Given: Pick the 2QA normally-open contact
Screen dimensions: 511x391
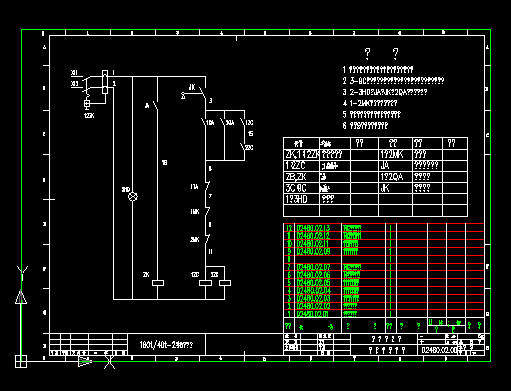Looking at the screenshot, I should click(223, 122).
